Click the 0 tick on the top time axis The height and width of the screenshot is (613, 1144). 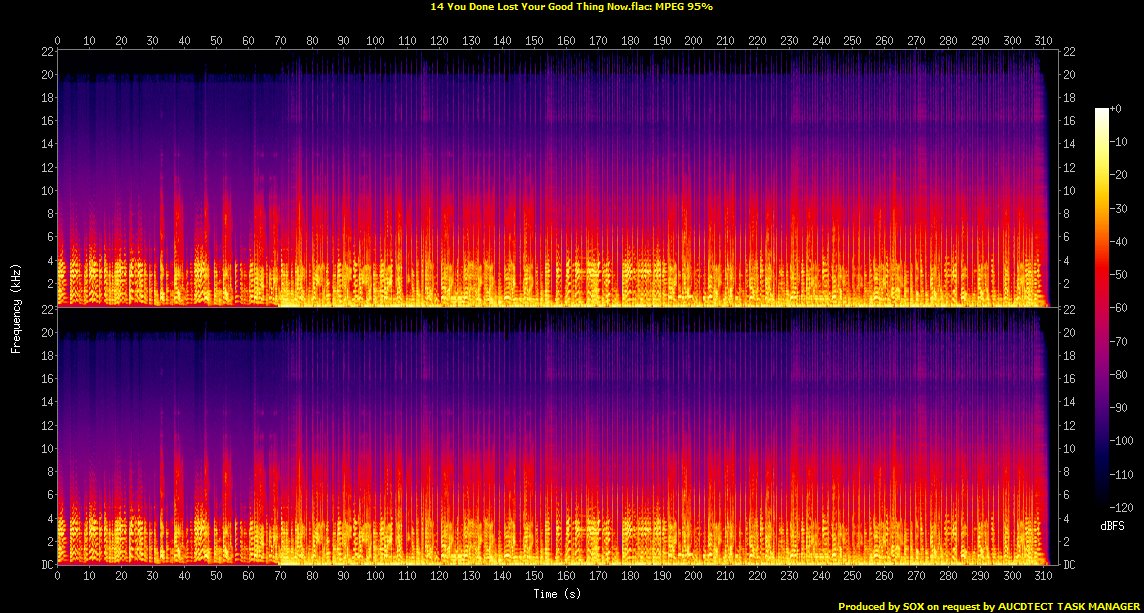coord(58,41)
